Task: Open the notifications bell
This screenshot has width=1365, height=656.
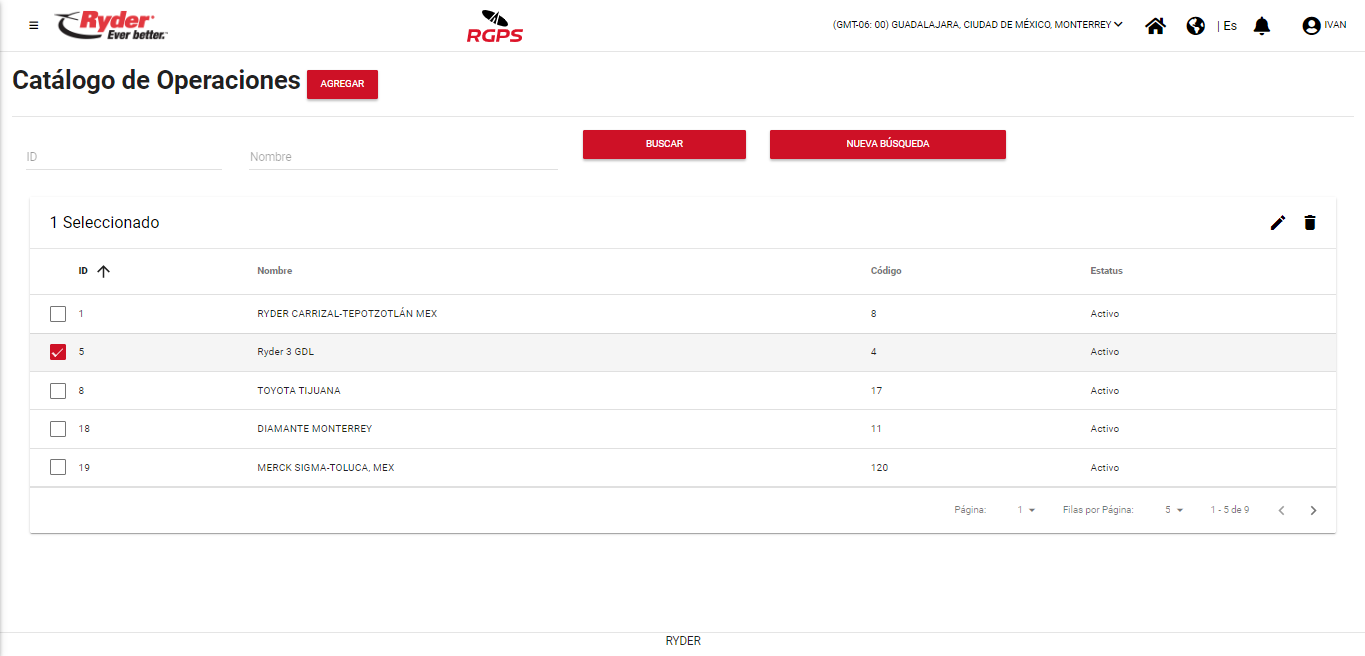Action: coord(1262,26)
